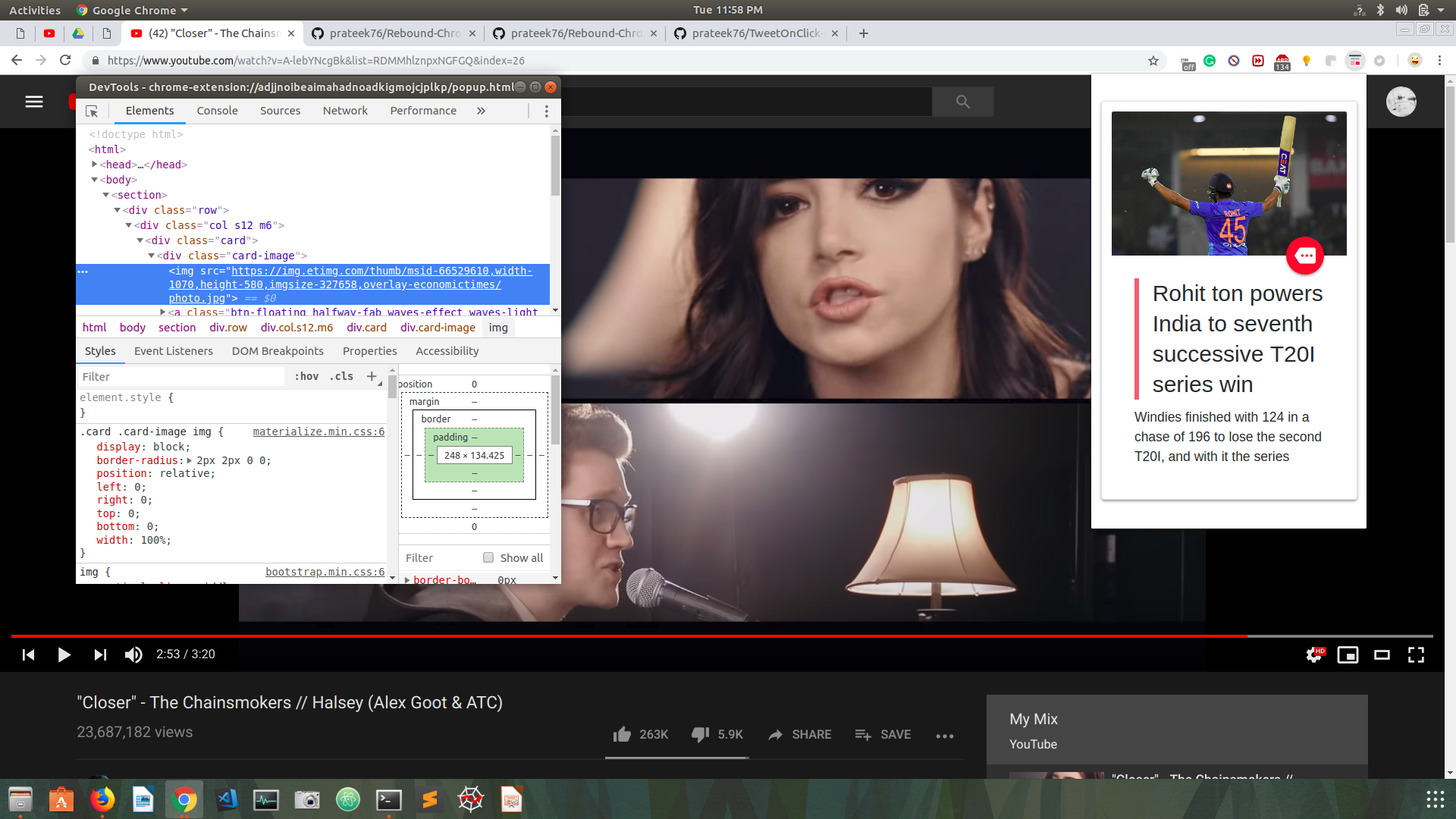This screenshot has width=1456, height=819.
Task: Bookmark this page with star icon
Action: point(1153,61)
